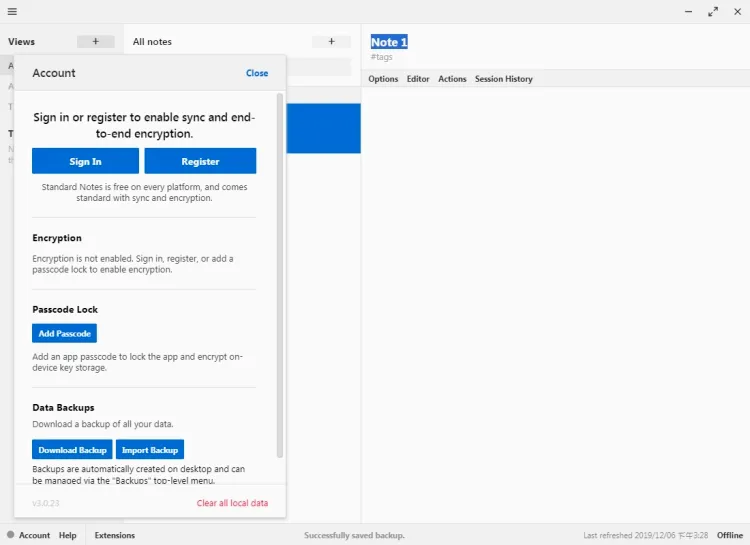Click the account status circle icon
The image size is (750, 545).
(11, 534)
